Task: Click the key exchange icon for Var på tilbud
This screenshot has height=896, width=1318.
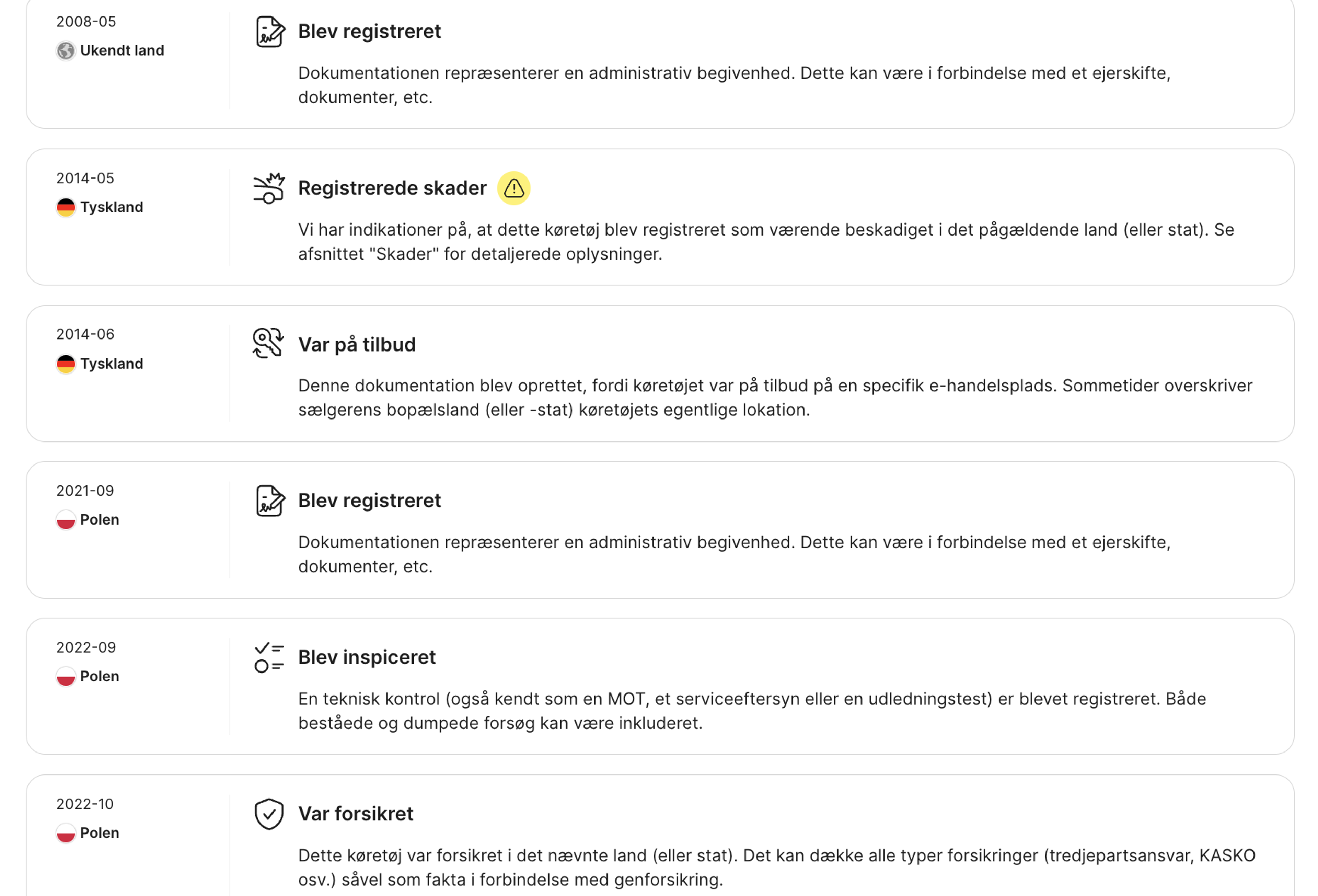Action: tap(268, 344)
